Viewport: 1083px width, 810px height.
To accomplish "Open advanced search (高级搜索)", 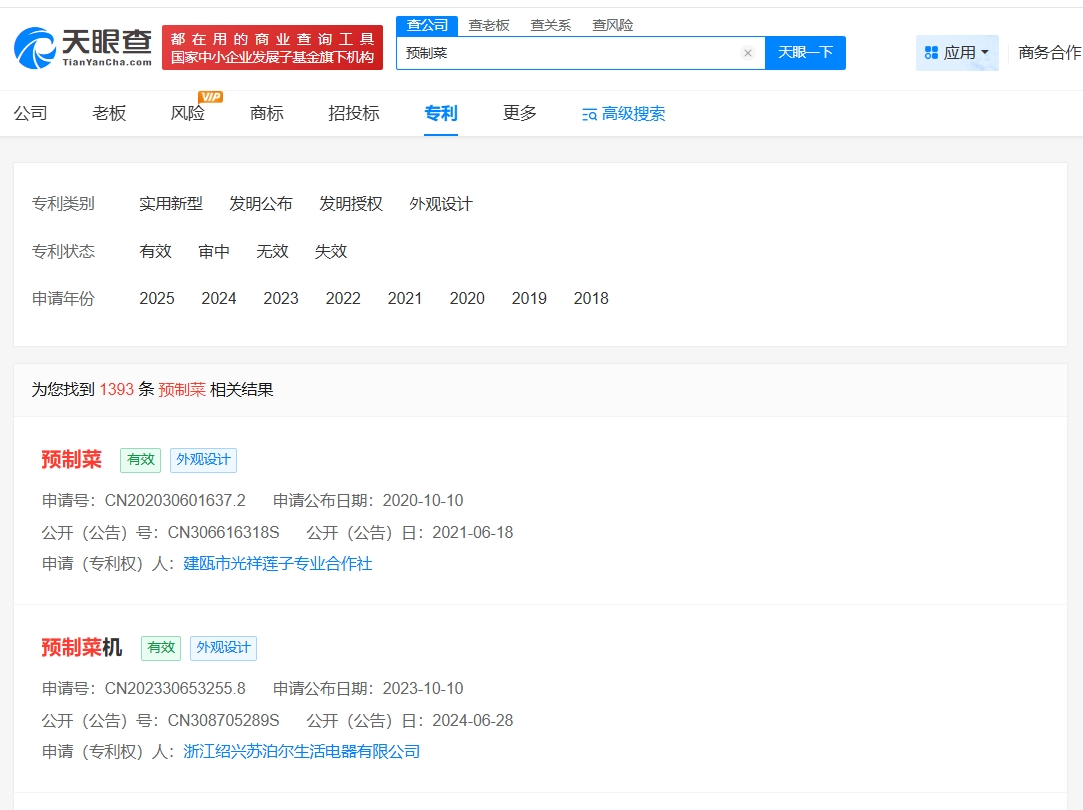I will [x=624, y=114].
